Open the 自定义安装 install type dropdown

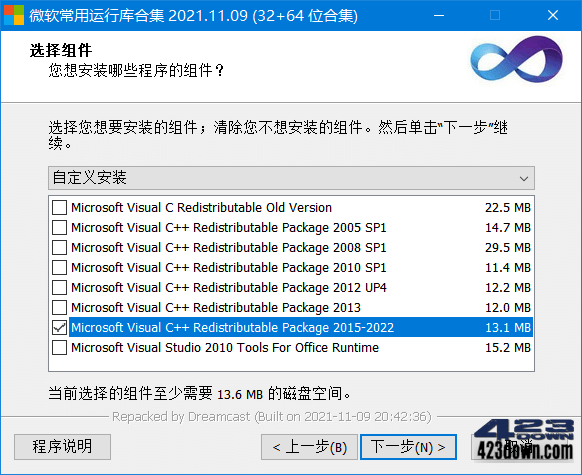tap(291, 178)
